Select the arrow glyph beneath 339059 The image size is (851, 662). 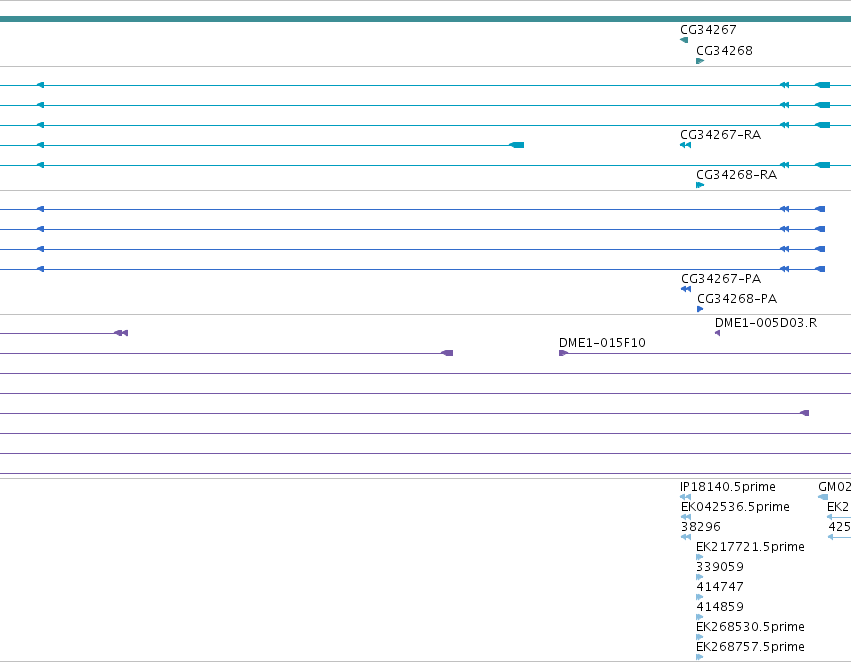700,577
